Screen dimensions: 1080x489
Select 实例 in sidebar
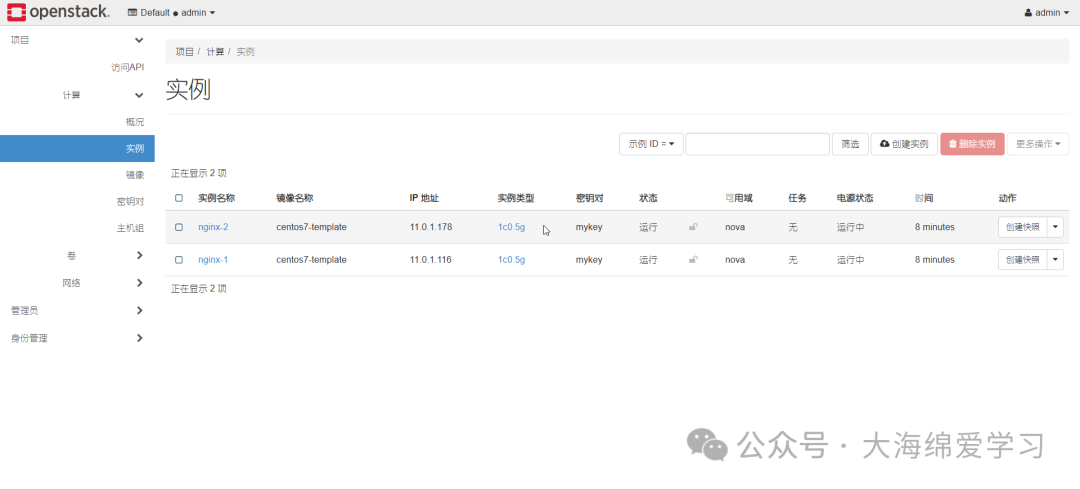pos(77,148)
